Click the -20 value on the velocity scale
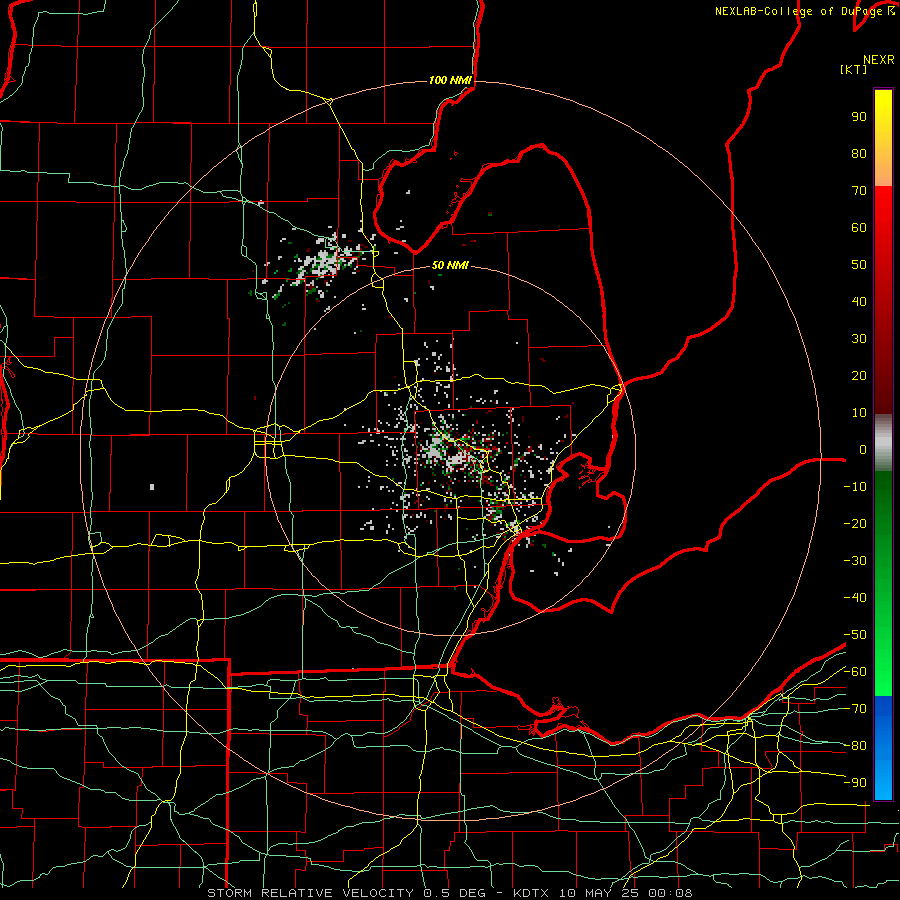 (855, 523)
